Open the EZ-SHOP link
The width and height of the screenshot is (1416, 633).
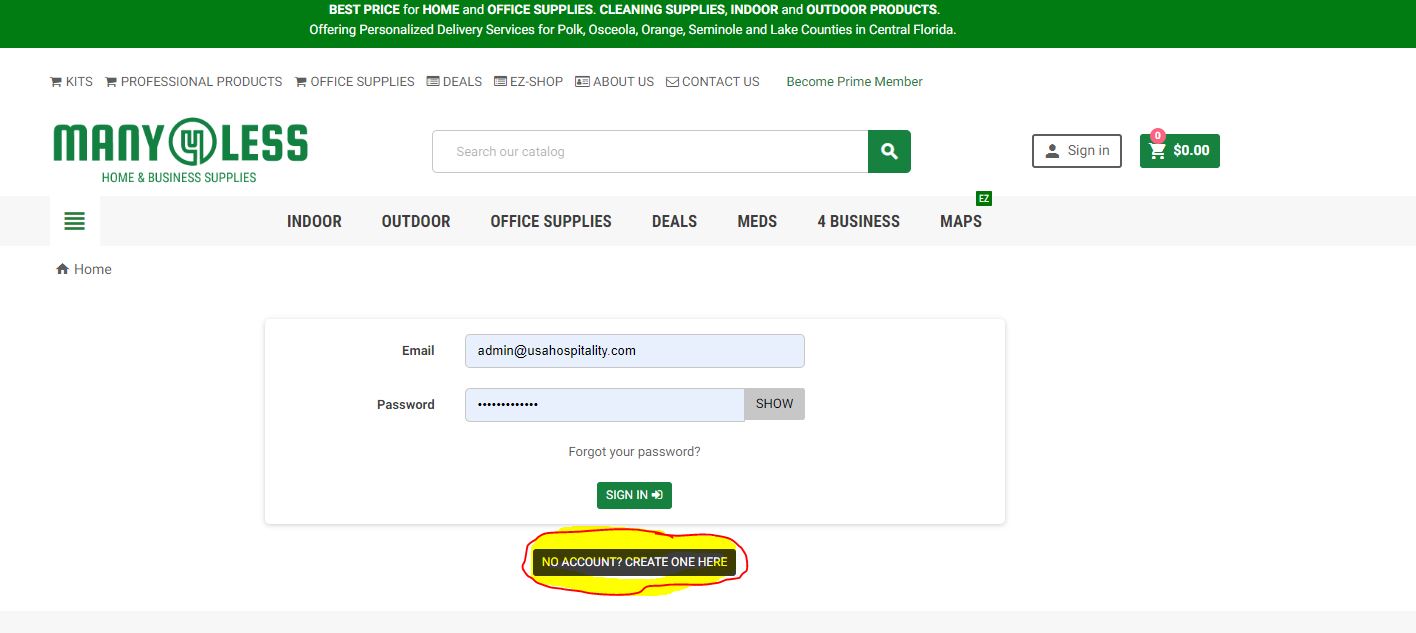click(529, 82)
